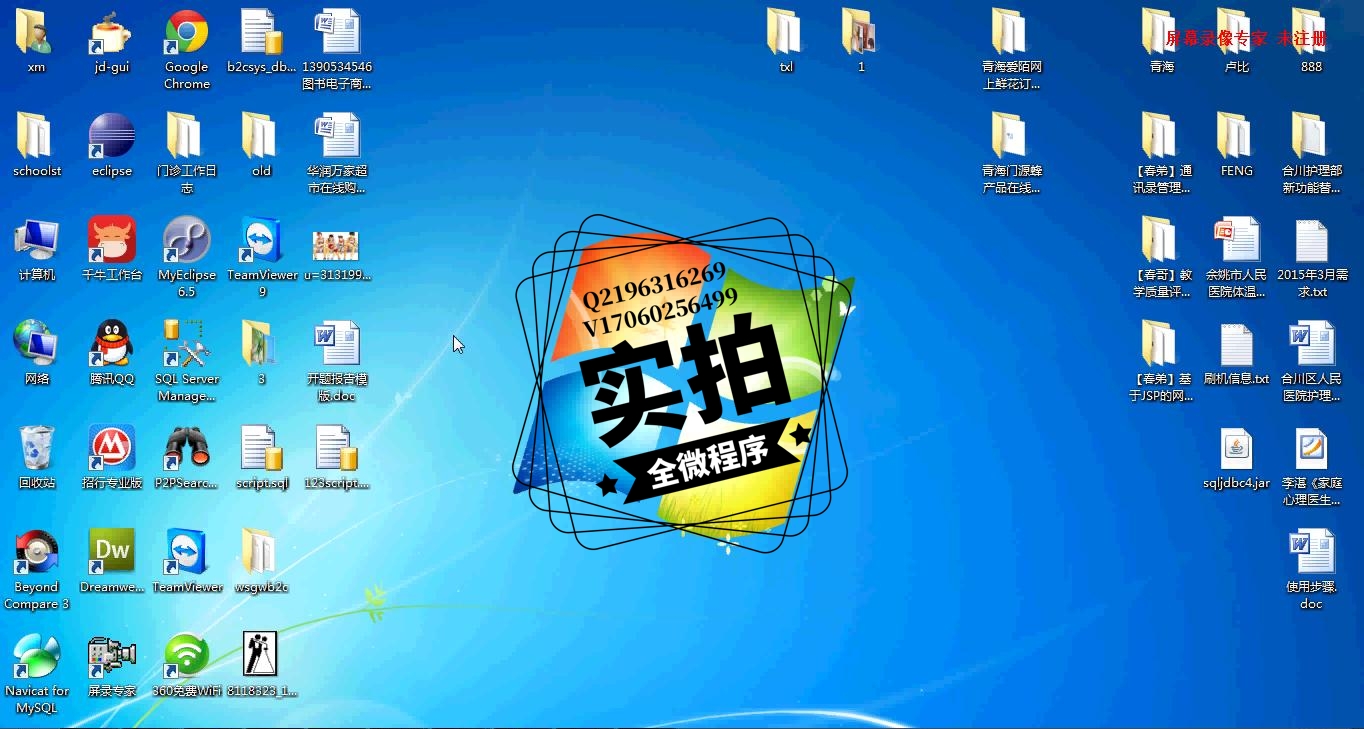Image resolution: width=1364 pixels, height=729 pixels.
Task: Open Google Chrome from the desktop
Action: click(x=187, y=32)
